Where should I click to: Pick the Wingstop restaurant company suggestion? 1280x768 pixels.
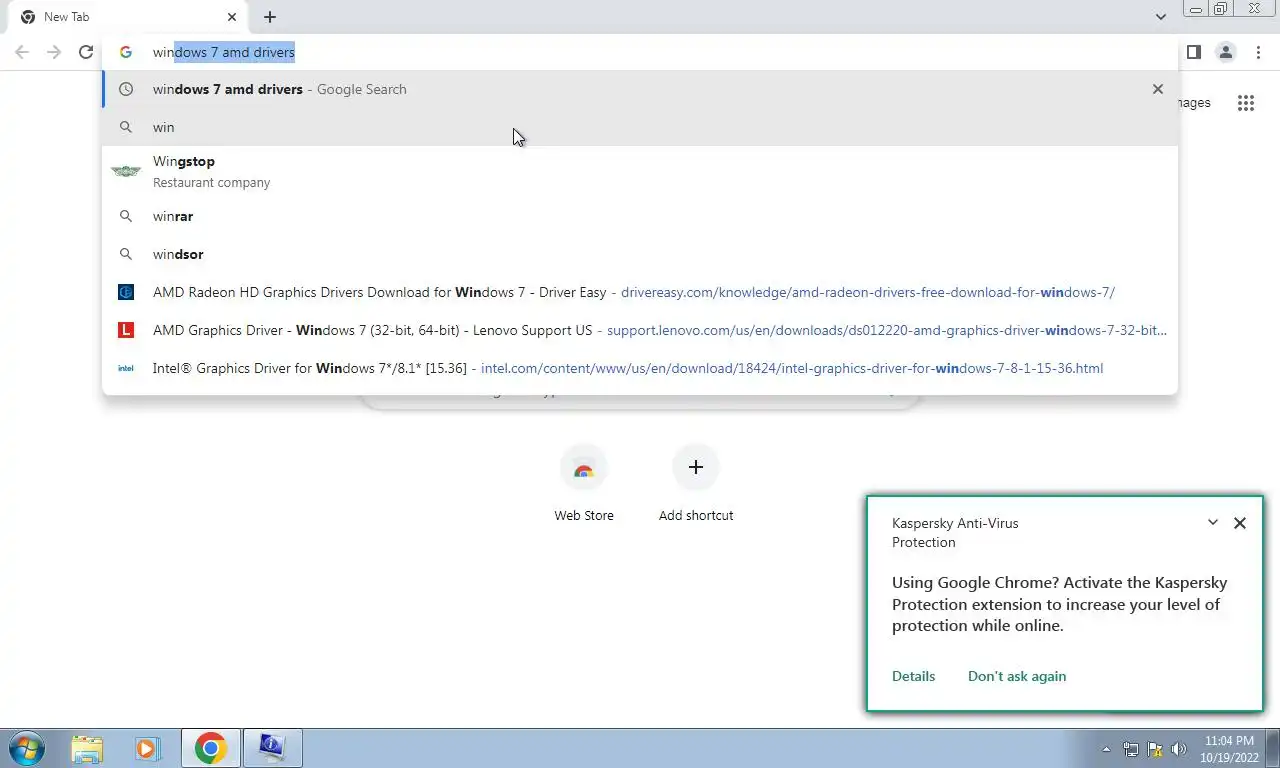[x=640, y=171]
